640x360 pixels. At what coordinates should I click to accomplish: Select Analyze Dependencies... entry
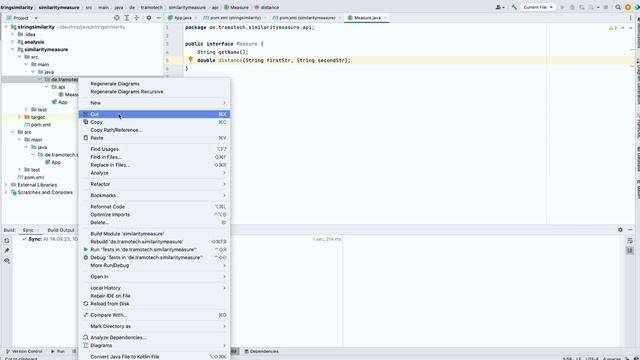(154, 338)
